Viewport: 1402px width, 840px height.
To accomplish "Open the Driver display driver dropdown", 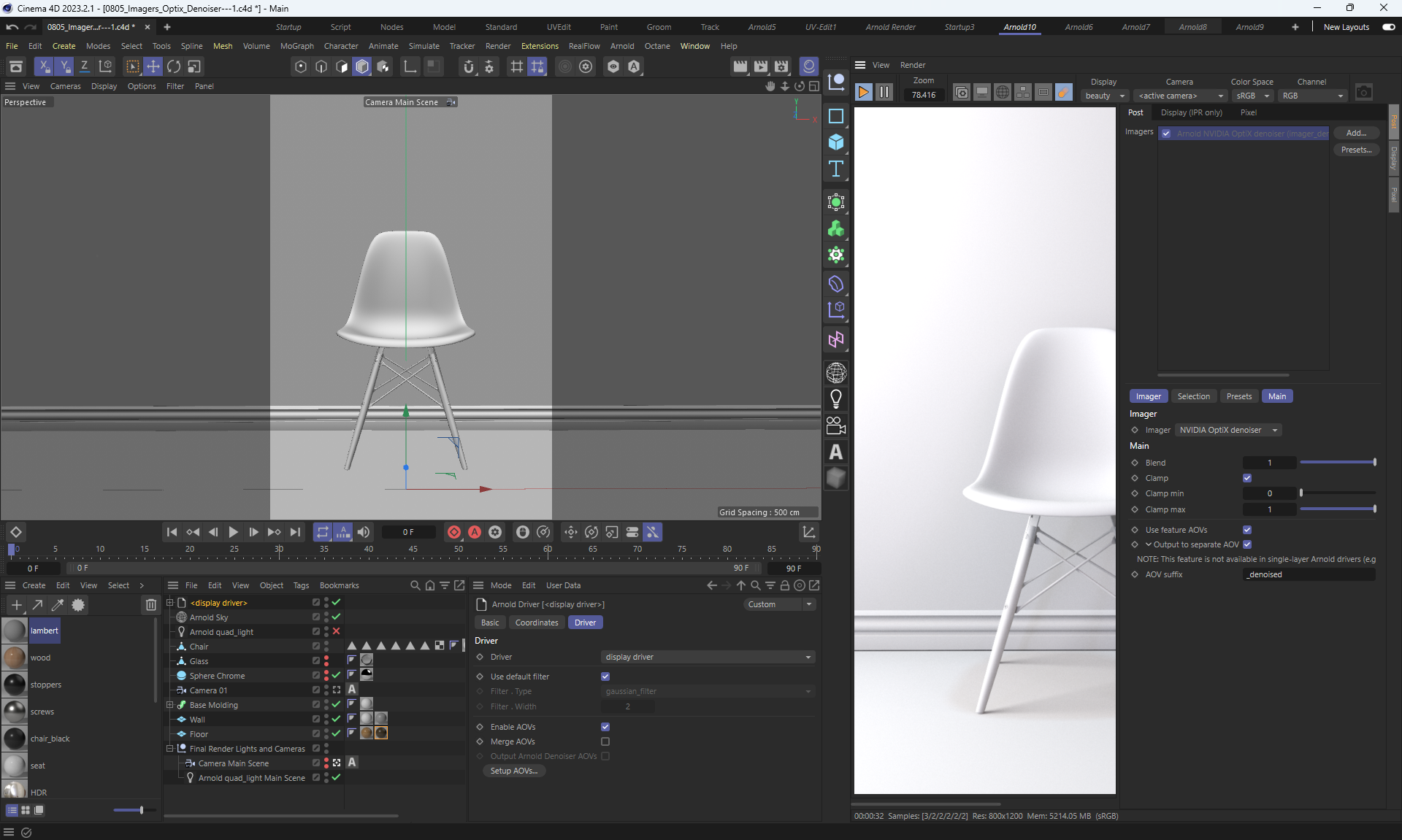I will pyautogui.click(x=707, y=657).
